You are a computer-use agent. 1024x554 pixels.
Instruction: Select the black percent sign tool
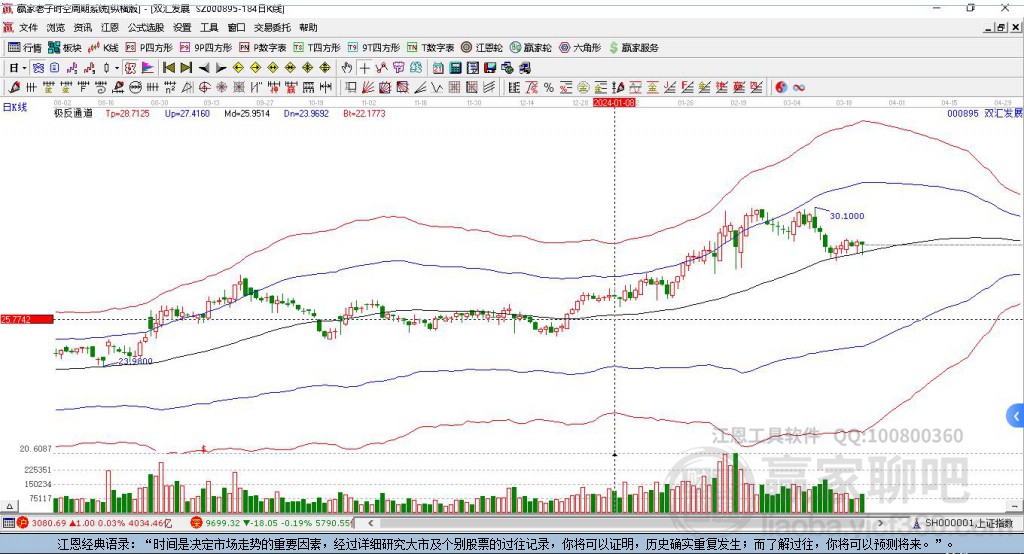(549, 87)
